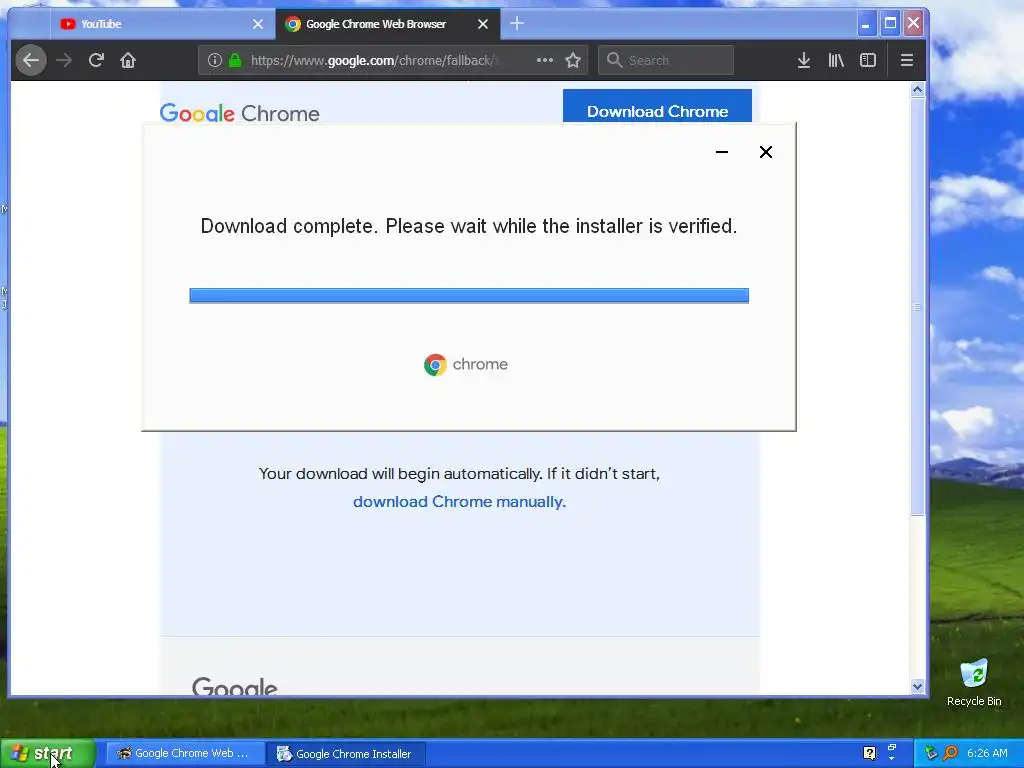Open the Firefox downloads arrow
1024x768 pixels.
pos(804,60)
